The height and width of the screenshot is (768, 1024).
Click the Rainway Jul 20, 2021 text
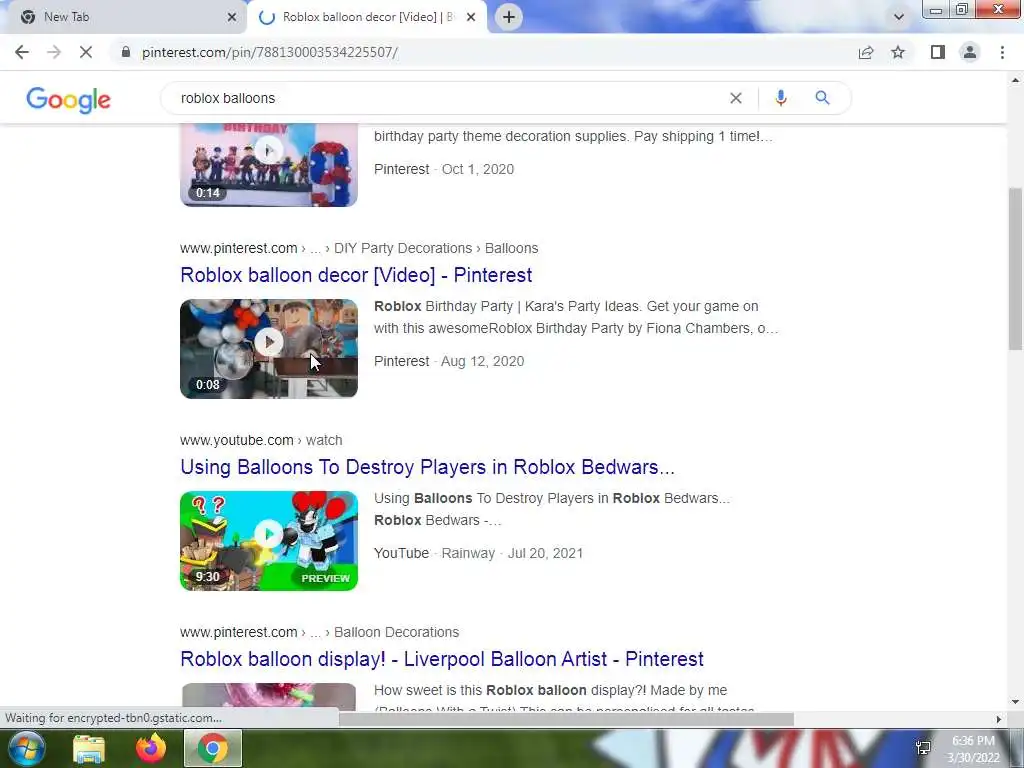(x=512, y=553)
